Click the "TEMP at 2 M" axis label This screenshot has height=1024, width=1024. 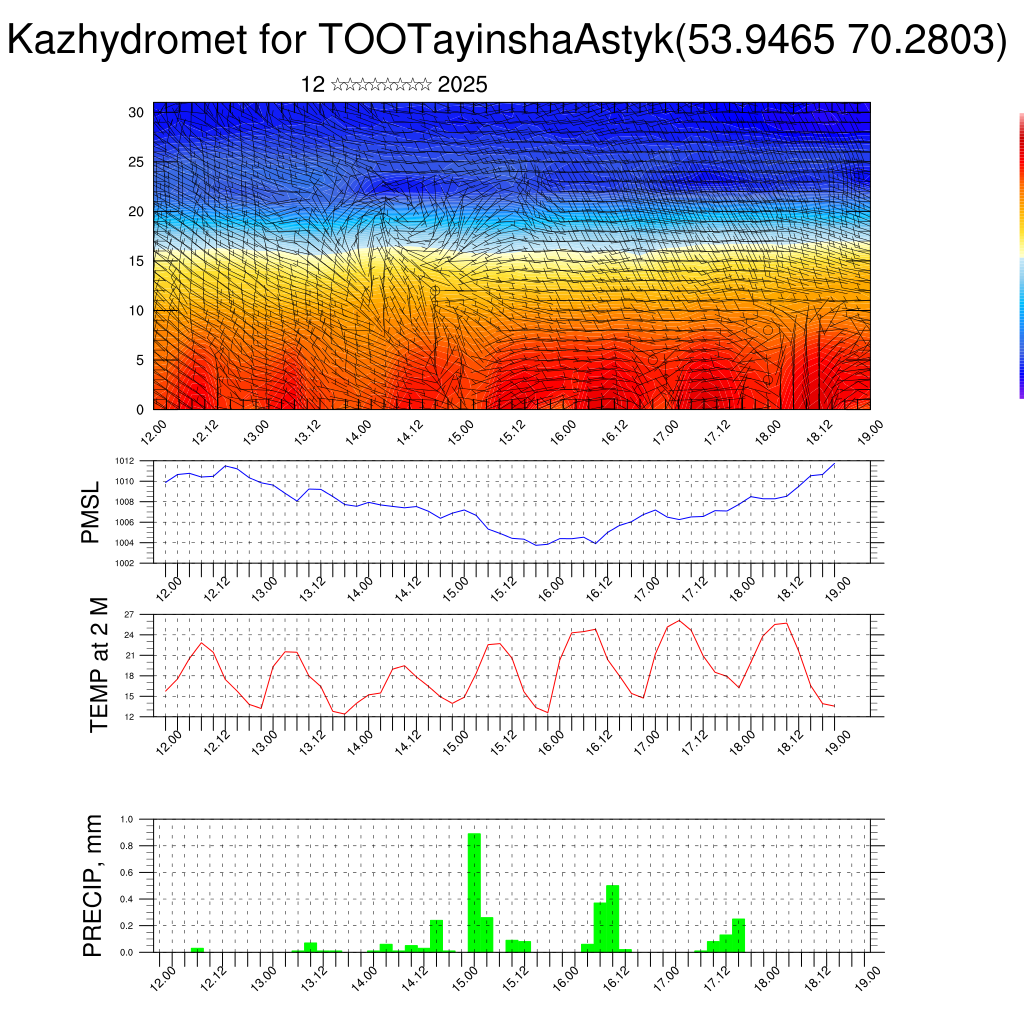tap(98, 665)
